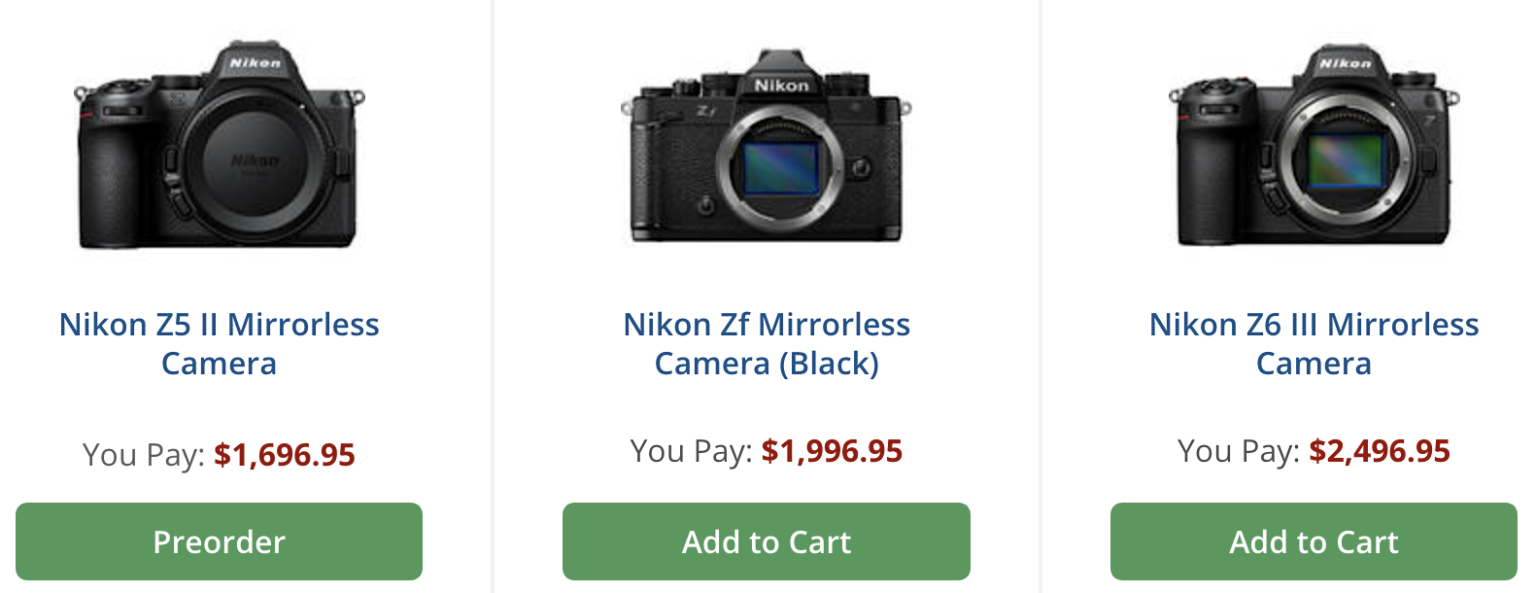The height and width of the screenshot is (593, 1536).
Task: Click the $1,996.95 price text
Action: 833,451
